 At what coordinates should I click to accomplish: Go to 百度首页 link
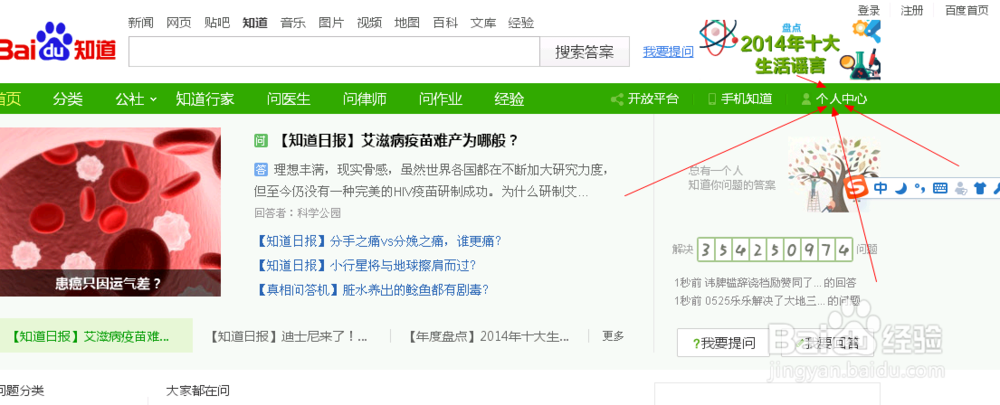click(x=967, y=10)
